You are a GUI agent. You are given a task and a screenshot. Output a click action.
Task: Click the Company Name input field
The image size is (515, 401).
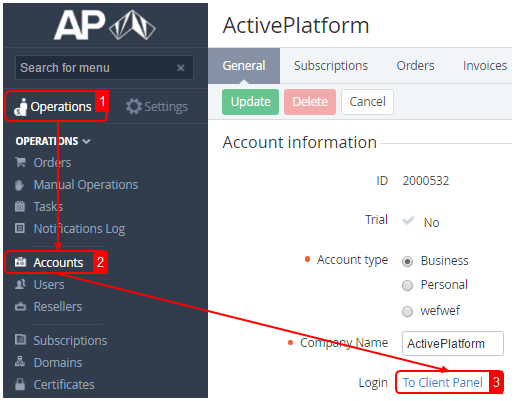453,343
